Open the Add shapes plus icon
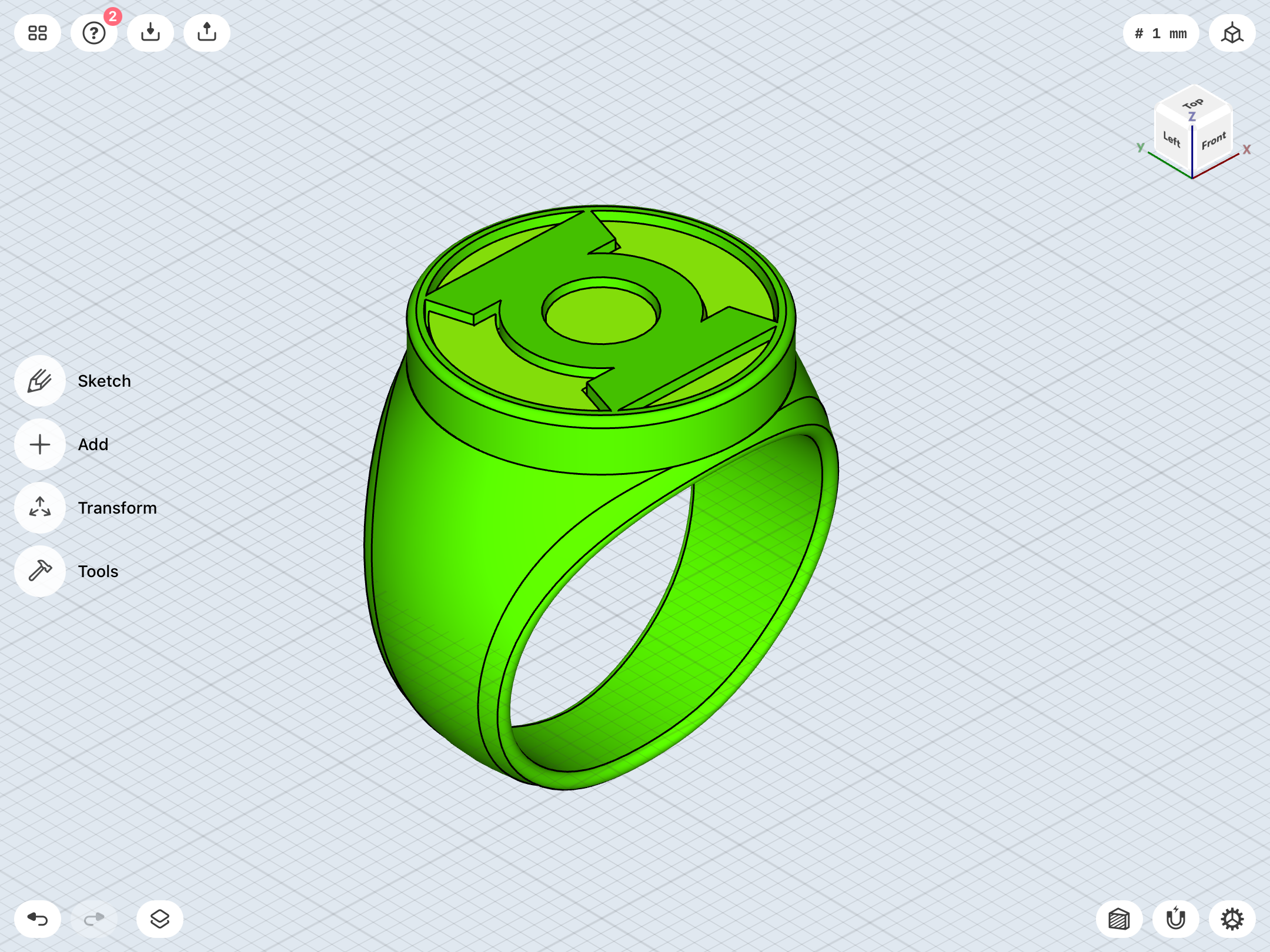Screen dimensions: 1270x952 click(x=40, y=444)
